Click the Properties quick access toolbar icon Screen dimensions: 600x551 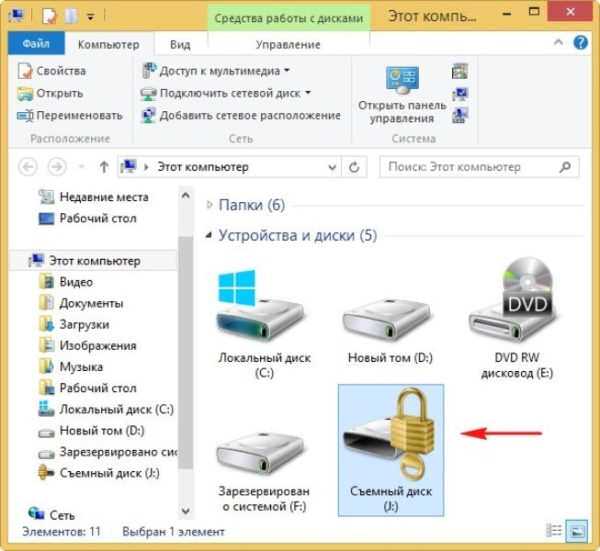[49, 16]
